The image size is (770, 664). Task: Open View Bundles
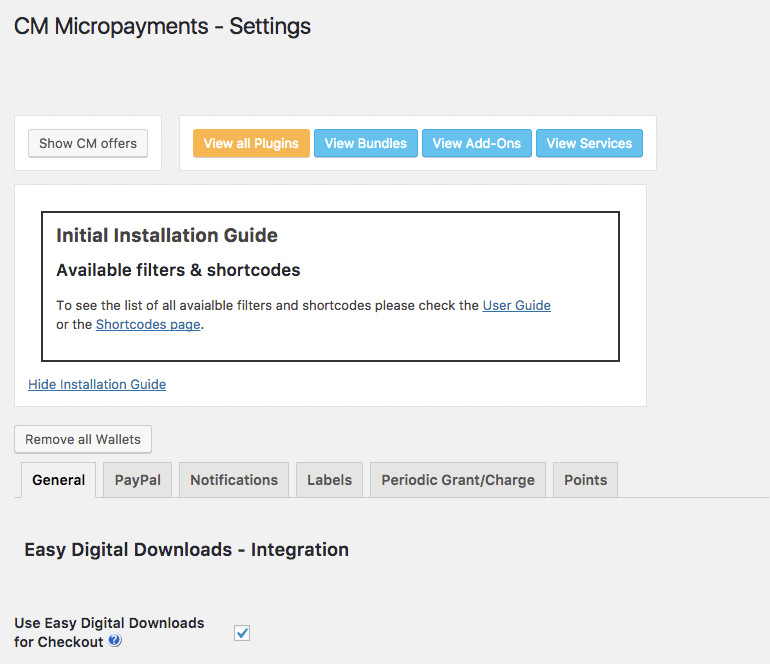coord(365,143)
